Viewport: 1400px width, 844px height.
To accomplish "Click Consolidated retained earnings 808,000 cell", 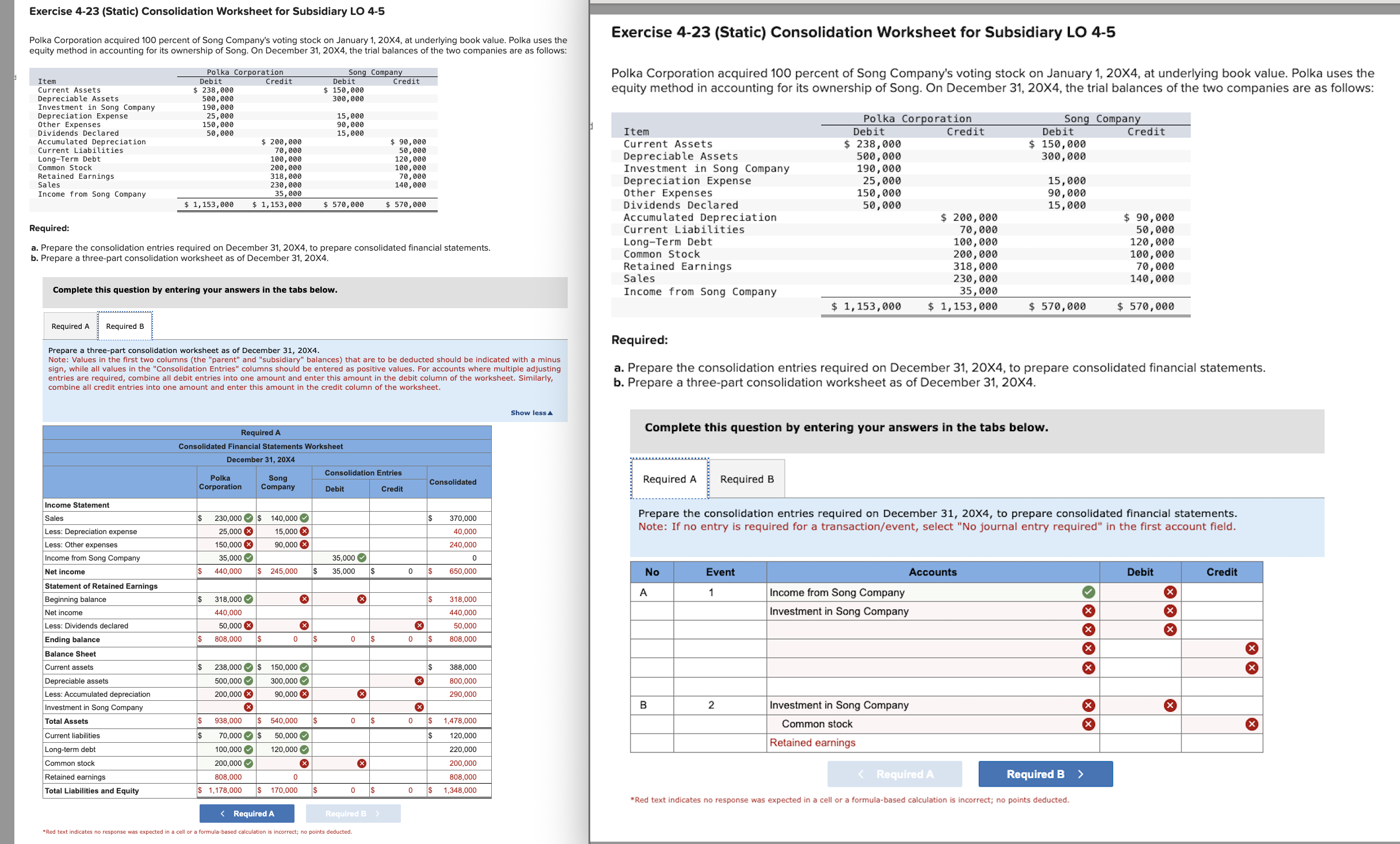I will tap(460, 777).
